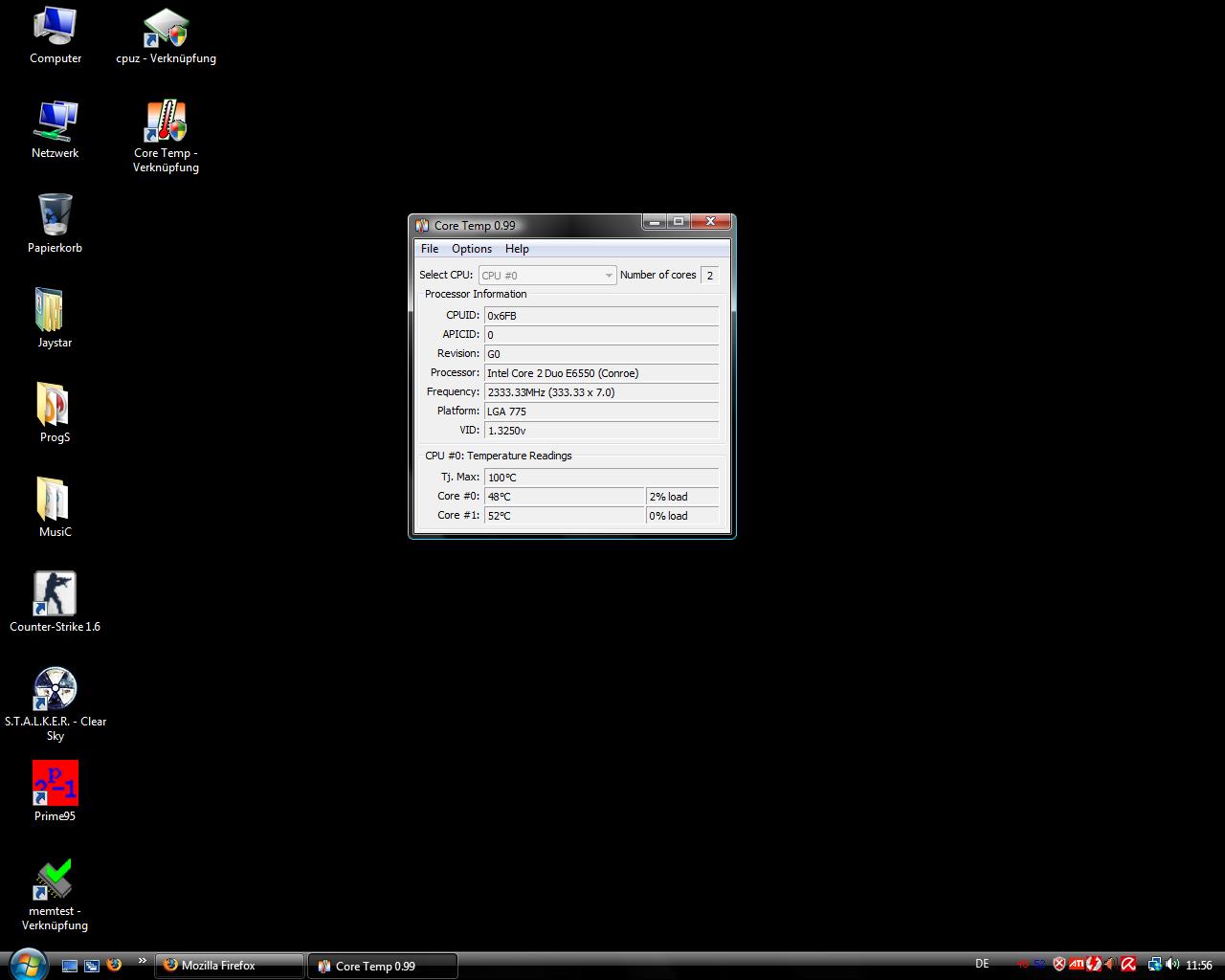Open the Computer desktop icon

tap(55, 35)
